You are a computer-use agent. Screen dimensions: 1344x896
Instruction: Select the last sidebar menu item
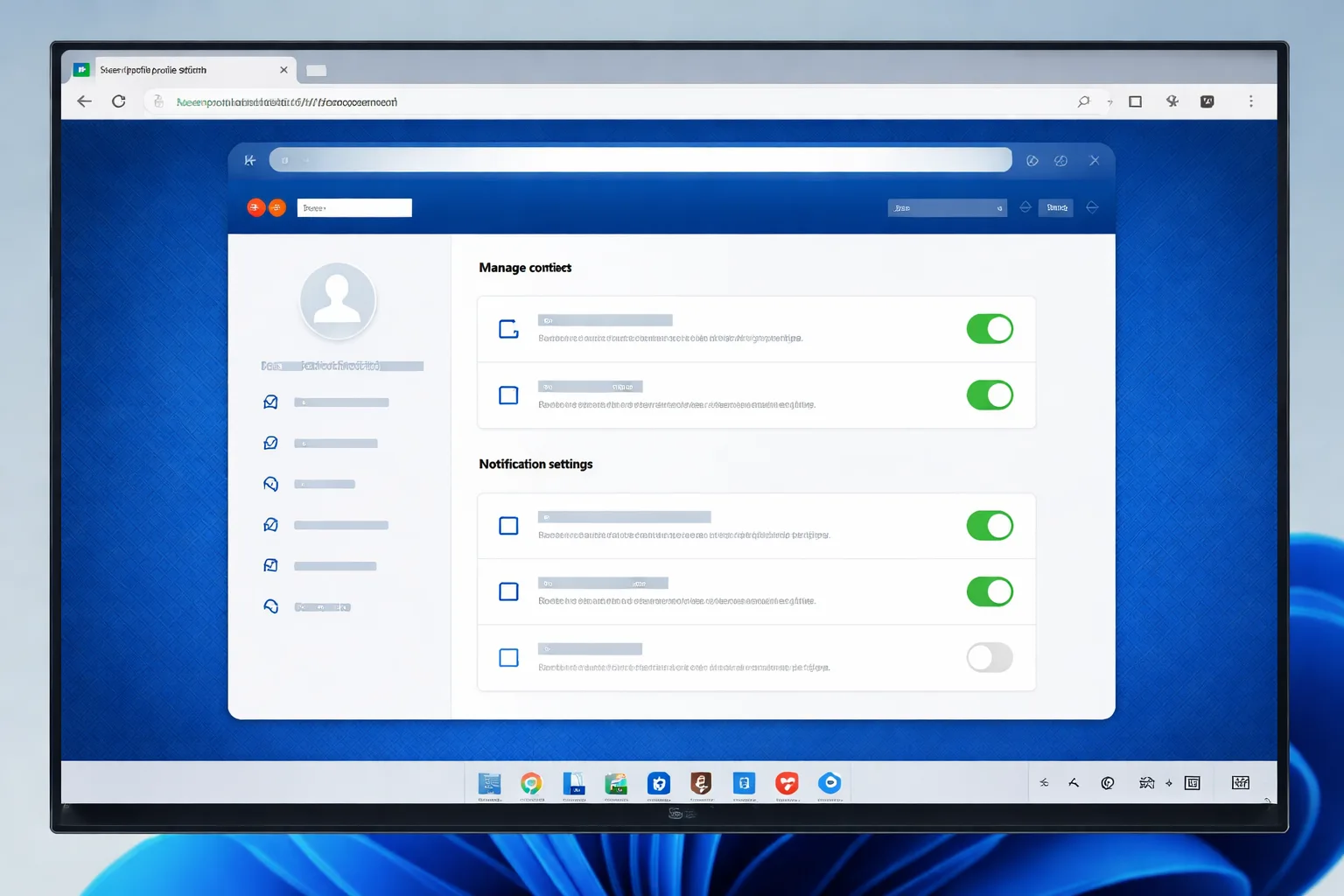point(306,606)
